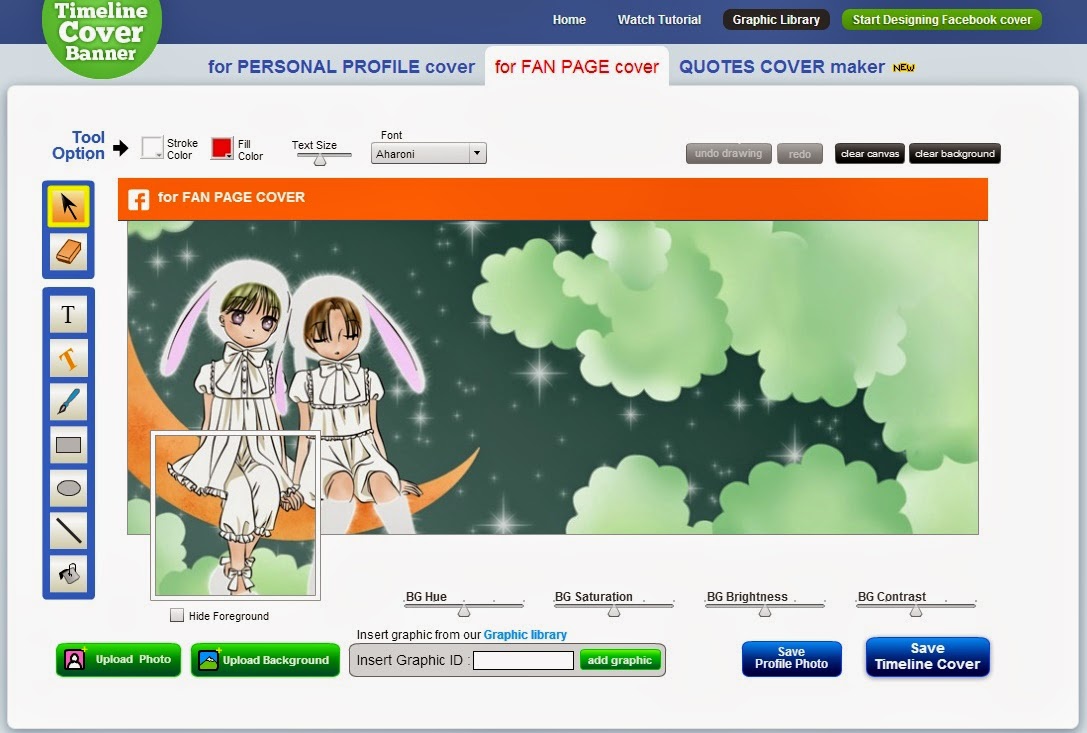The width and height of the screenshot is (1087, 733).
Task: Focus the Insert Graphic ID field
Action: pyautogui.click(x=523, y=660)
